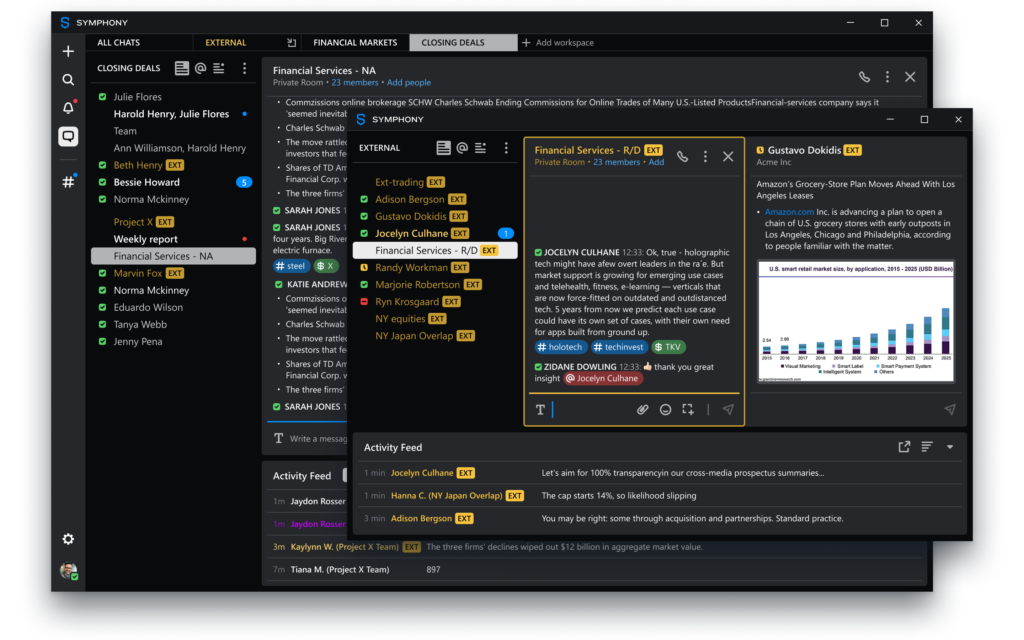Switch to the All Chats tab
The width and height of the screenshot is (1024, 640).
(x=118, y=43)
